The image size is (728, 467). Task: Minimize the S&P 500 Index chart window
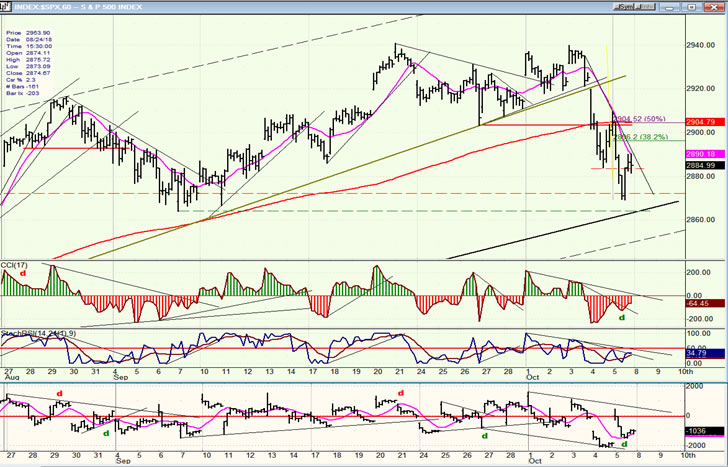coord(668,7)
